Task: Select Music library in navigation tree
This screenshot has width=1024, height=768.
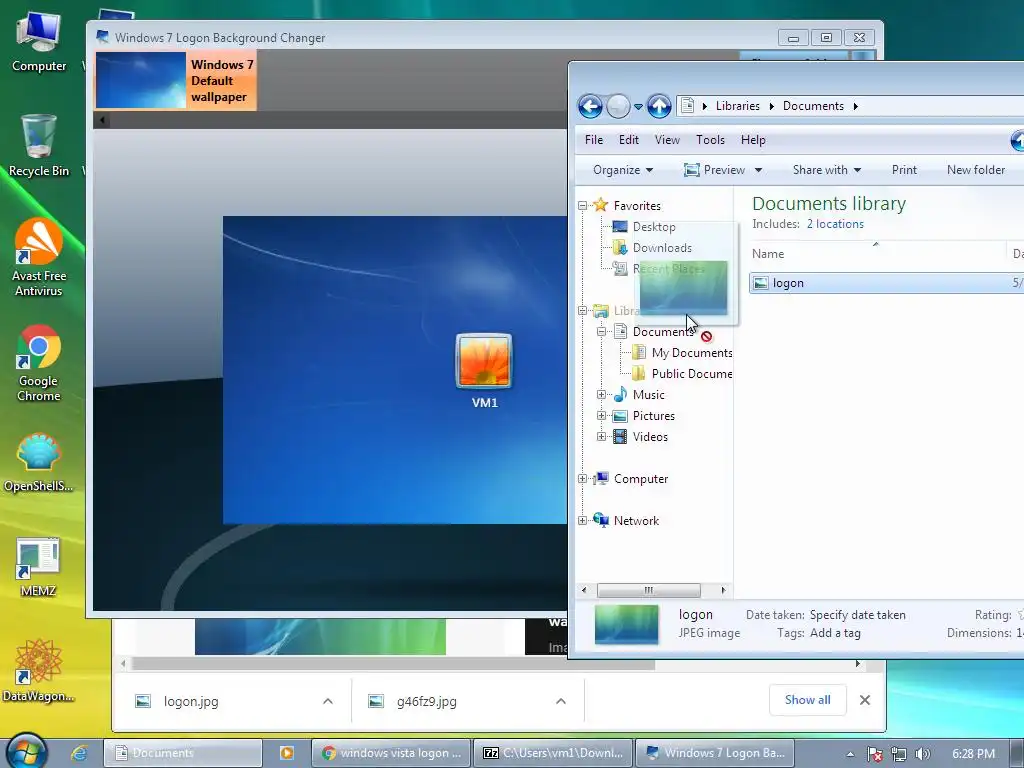Action: [648, 394]
